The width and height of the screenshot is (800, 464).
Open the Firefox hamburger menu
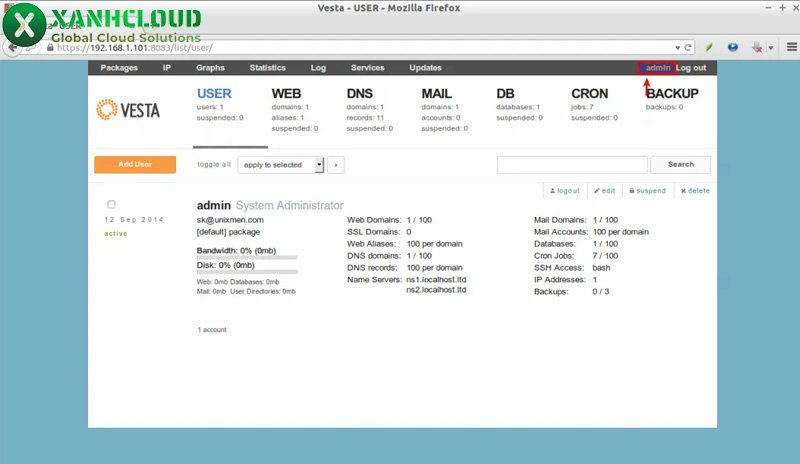point(792,47)
